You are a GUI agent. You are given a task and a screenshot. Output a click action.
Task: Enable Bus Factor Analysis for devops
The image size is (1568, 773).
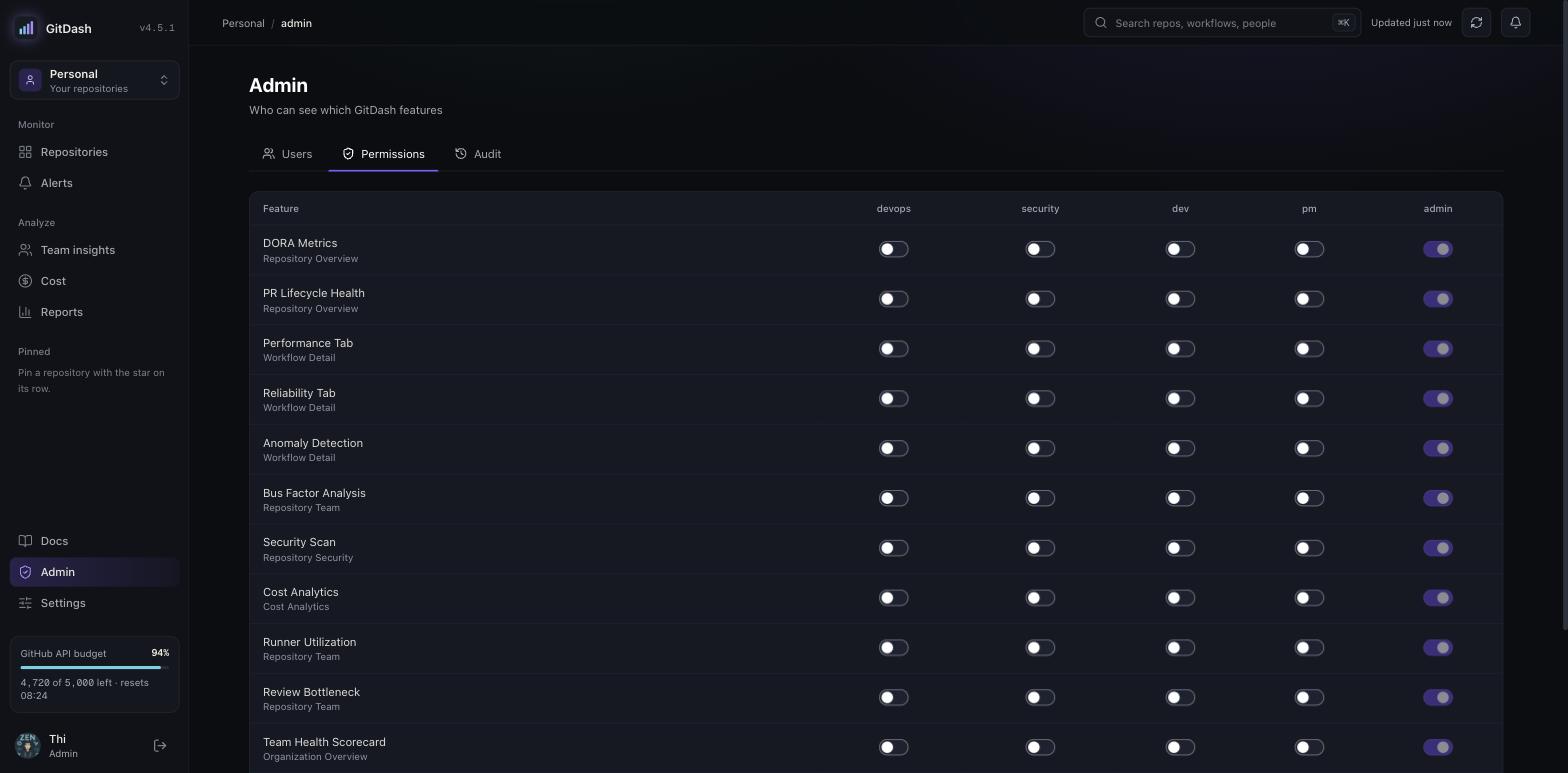893,498
